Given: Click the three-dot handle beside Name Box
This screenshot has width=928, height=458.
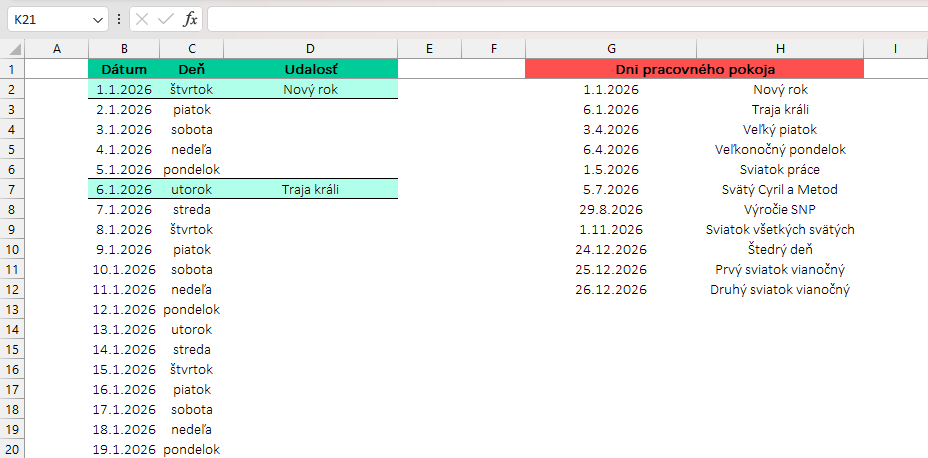Looking at the screenshot, I should point(120,20).
